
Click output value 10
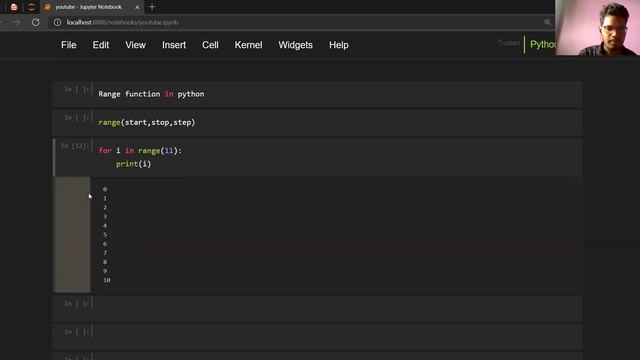[107, 280]
